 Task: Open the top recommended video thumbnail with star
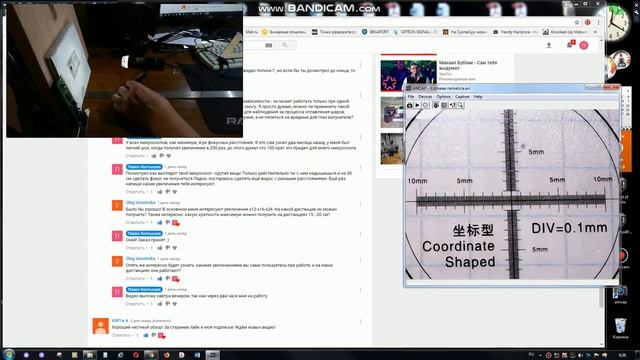[409, 76]
